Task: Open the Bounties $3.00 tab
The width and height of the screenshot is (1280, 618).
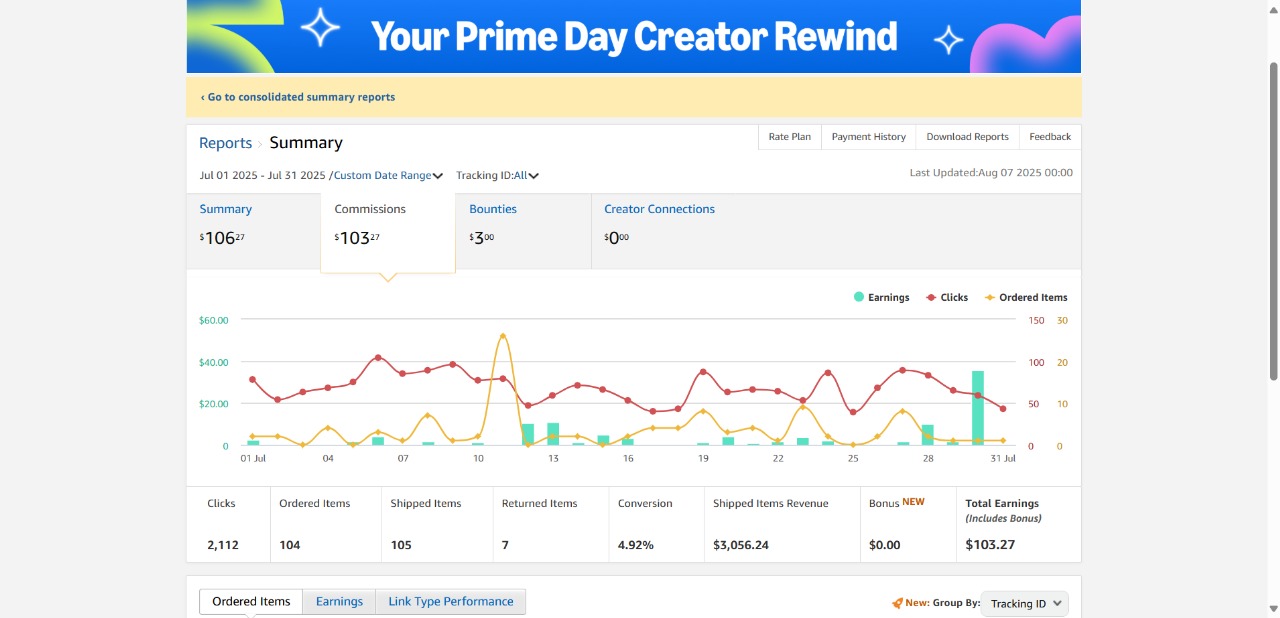Action: coord(523,231)
